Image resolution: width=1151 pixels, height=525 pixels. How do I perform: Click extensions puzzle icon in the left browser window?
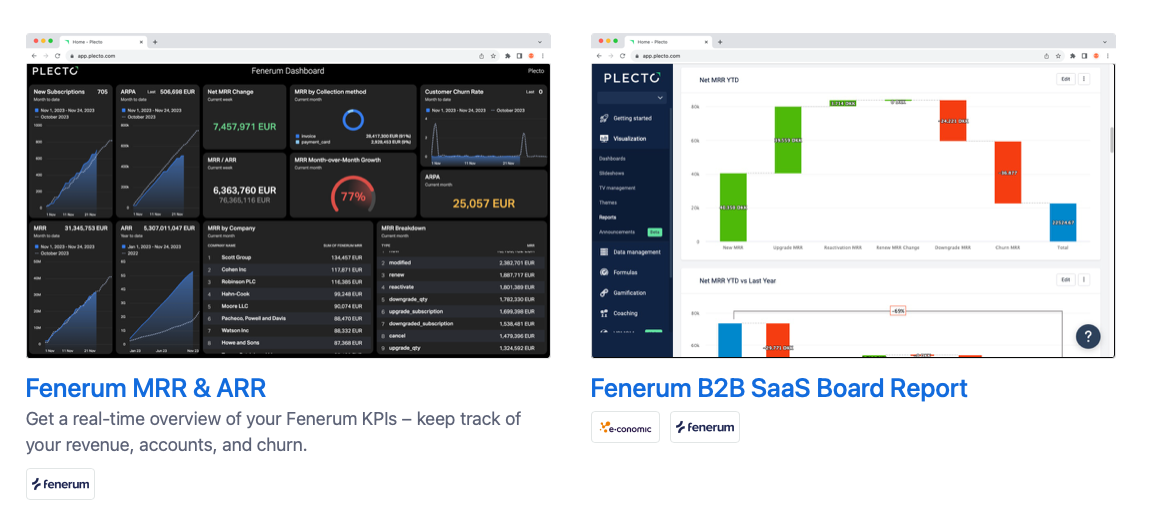(507, 56)
